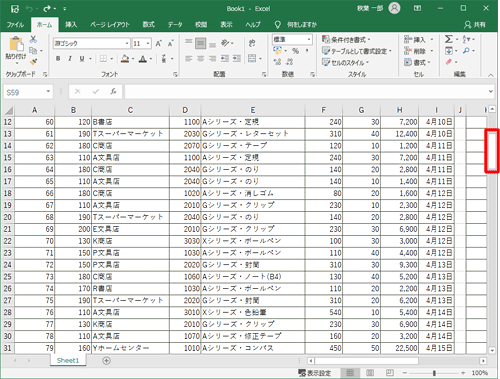Click the zoom slider handle

tap(434, 373)
